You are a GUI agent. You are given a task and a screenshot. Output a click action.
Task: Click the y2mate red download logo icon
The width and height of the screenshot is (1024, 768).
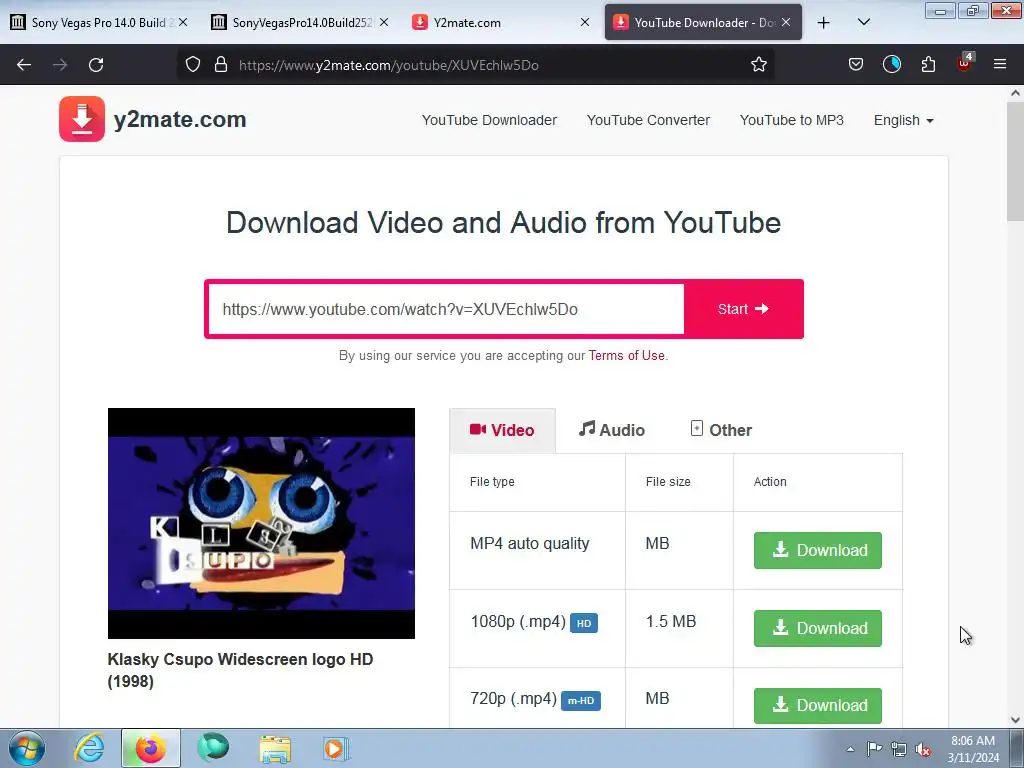[x=82, y=119]
